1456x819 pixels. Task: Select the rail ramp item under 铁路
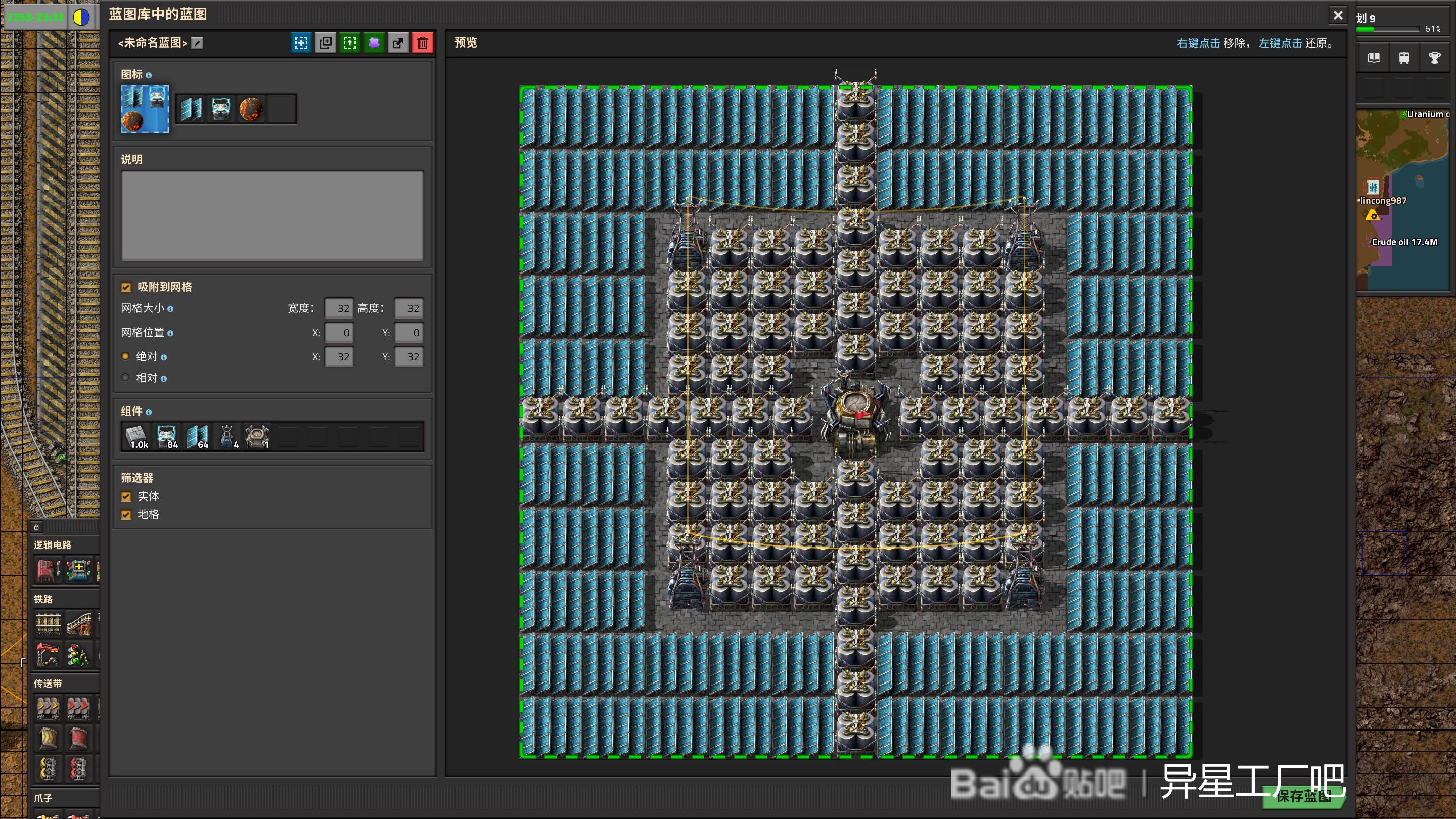tap(78, 624)
